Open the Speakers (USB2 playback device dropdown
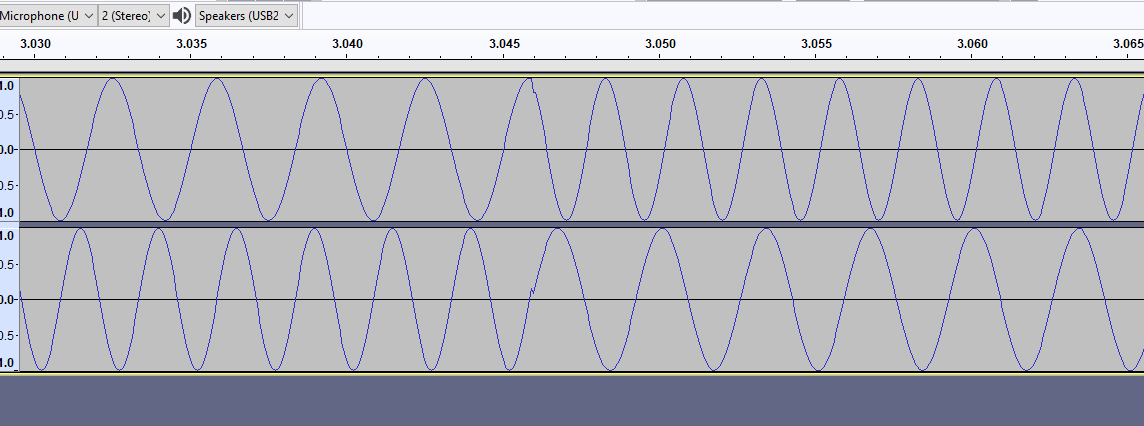 coord(247,15)
